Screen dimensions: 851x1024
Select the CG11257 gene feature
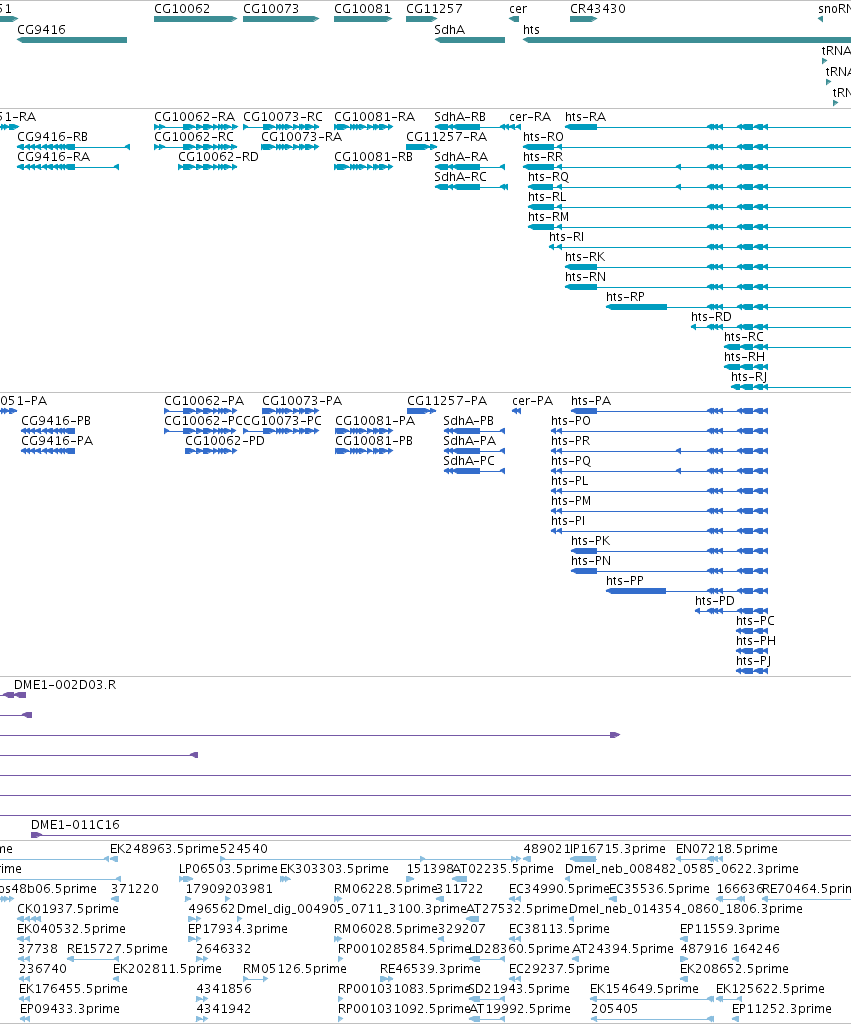click(421, 19)
